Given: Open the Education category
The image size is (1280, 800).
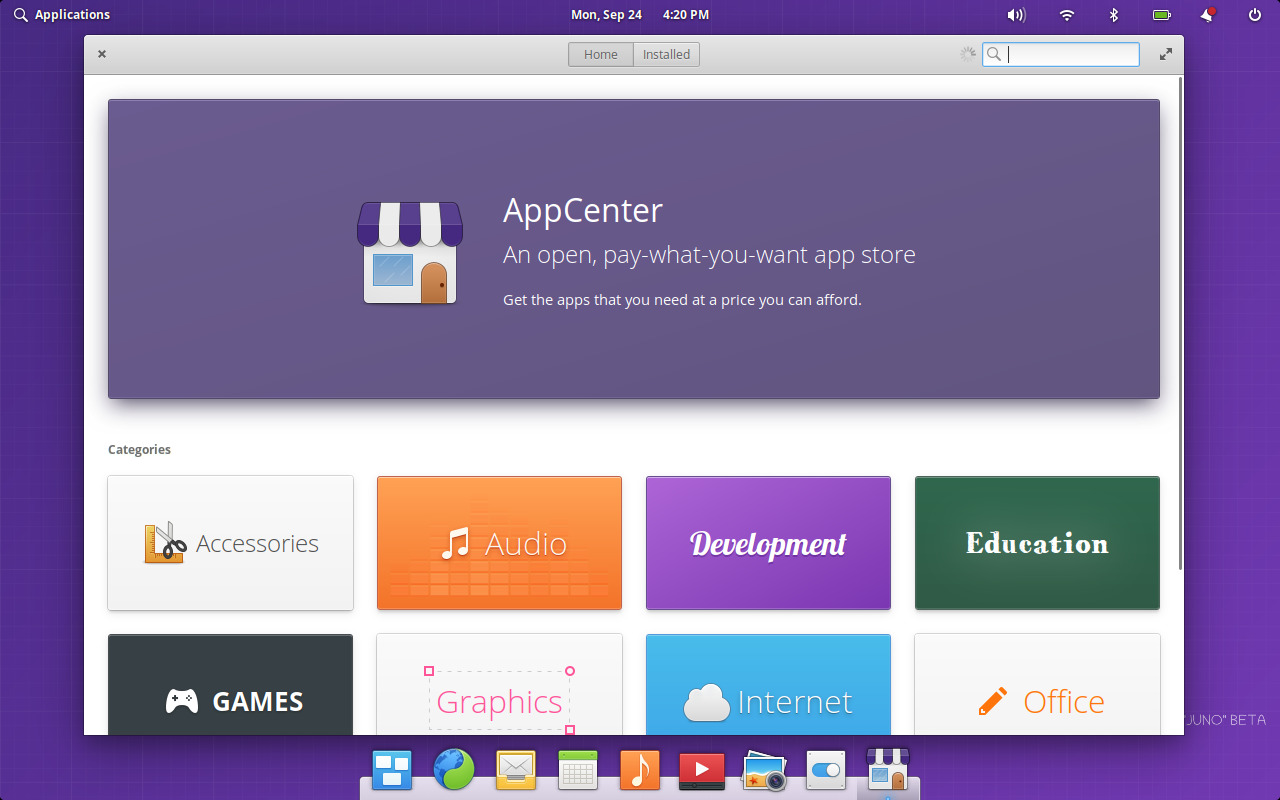Looking at the screenshot, I should (x=1037, y=543).
